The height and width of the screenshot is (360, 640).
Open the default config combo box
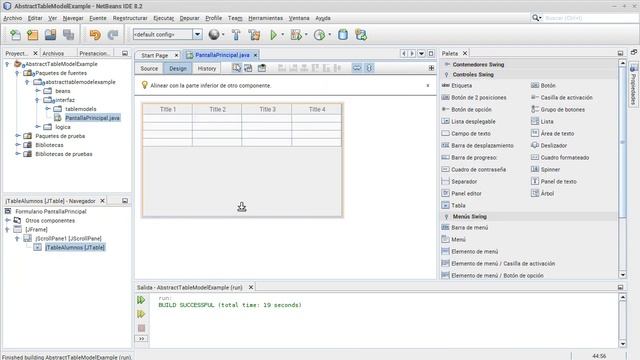[x=167, y=35]
